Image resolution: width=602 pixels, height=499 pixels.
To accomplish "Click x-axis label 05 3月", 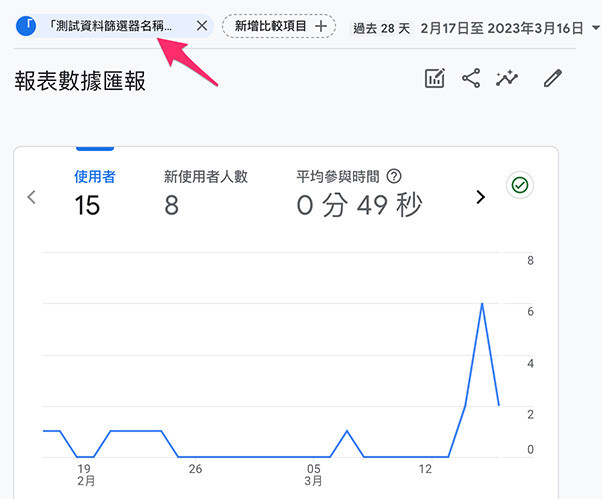I will pyautogui.click(x=314, y=474).
